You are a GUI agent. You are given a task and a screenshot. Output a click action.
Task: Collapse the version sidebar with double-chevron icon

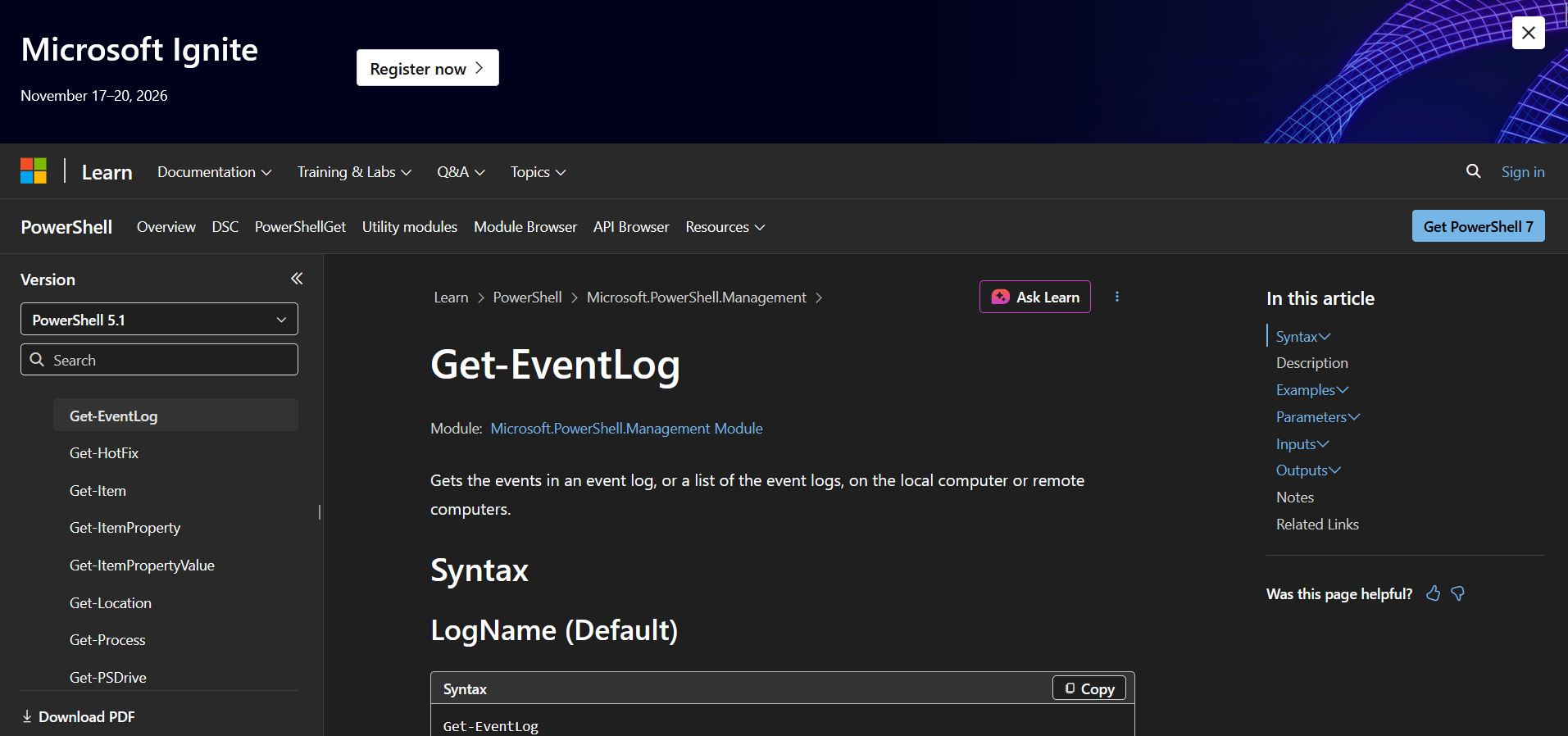coord(297,279)
